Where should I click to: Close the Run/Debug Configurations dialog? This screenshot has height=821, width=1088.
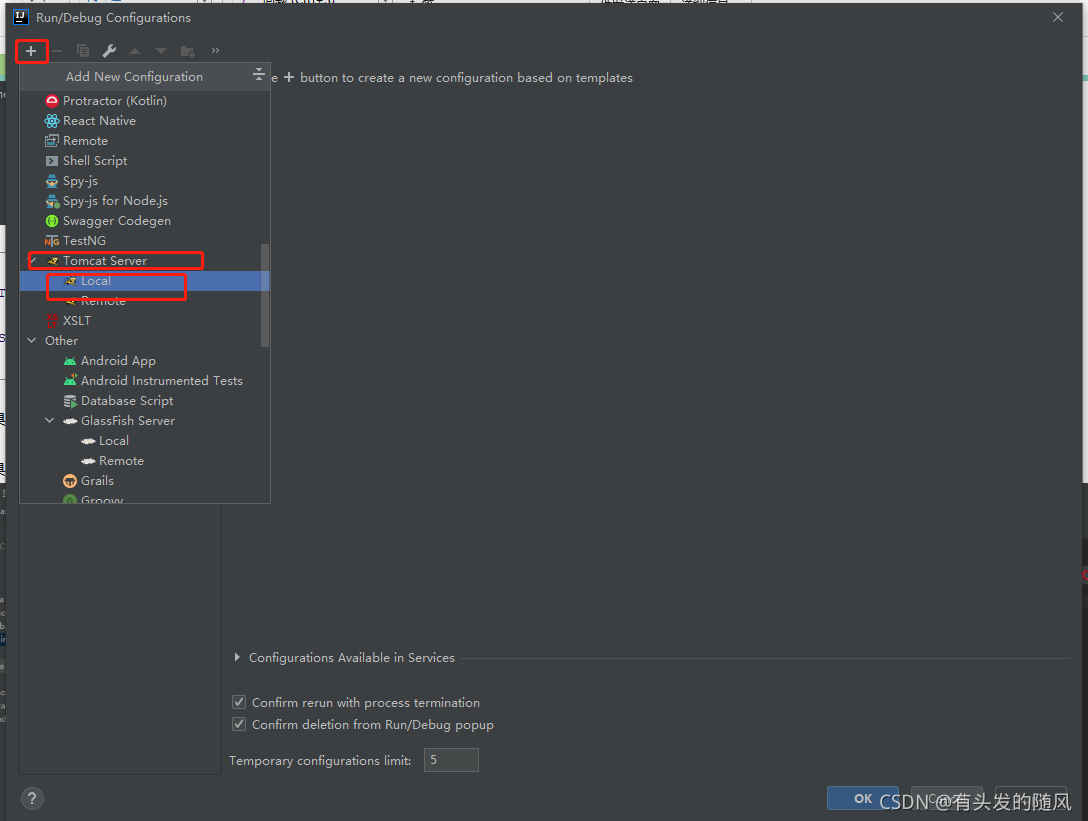click(1057, 17)
